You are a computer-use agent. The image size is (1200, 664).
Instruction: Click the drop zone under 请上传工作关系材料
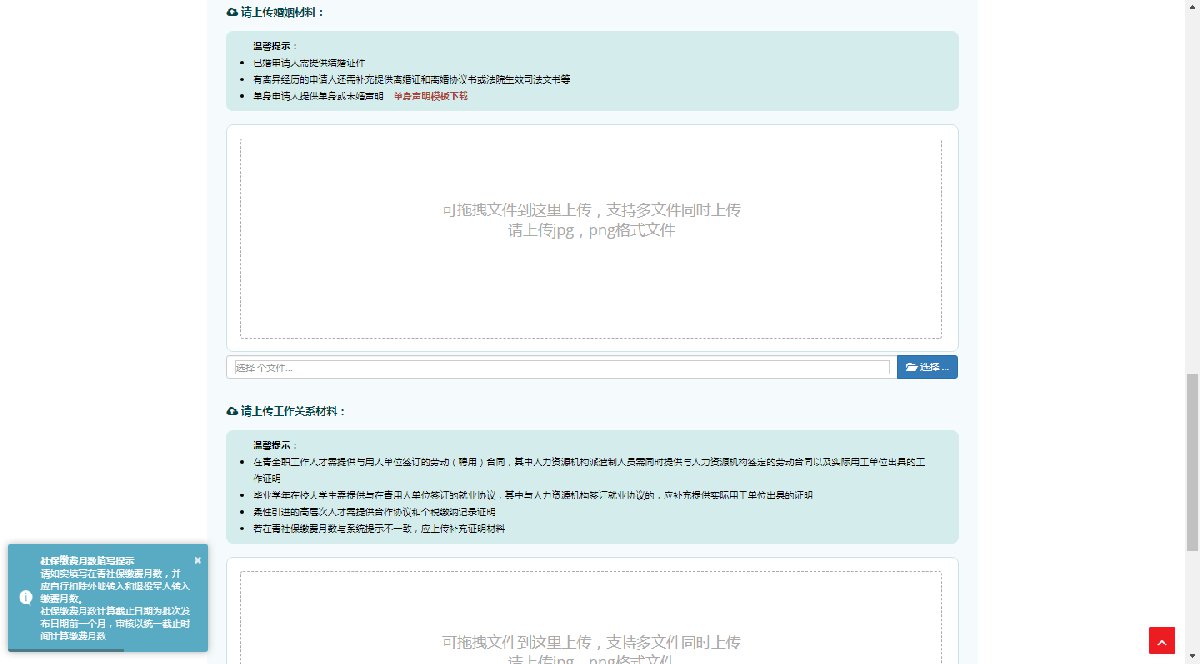point(591,617)
